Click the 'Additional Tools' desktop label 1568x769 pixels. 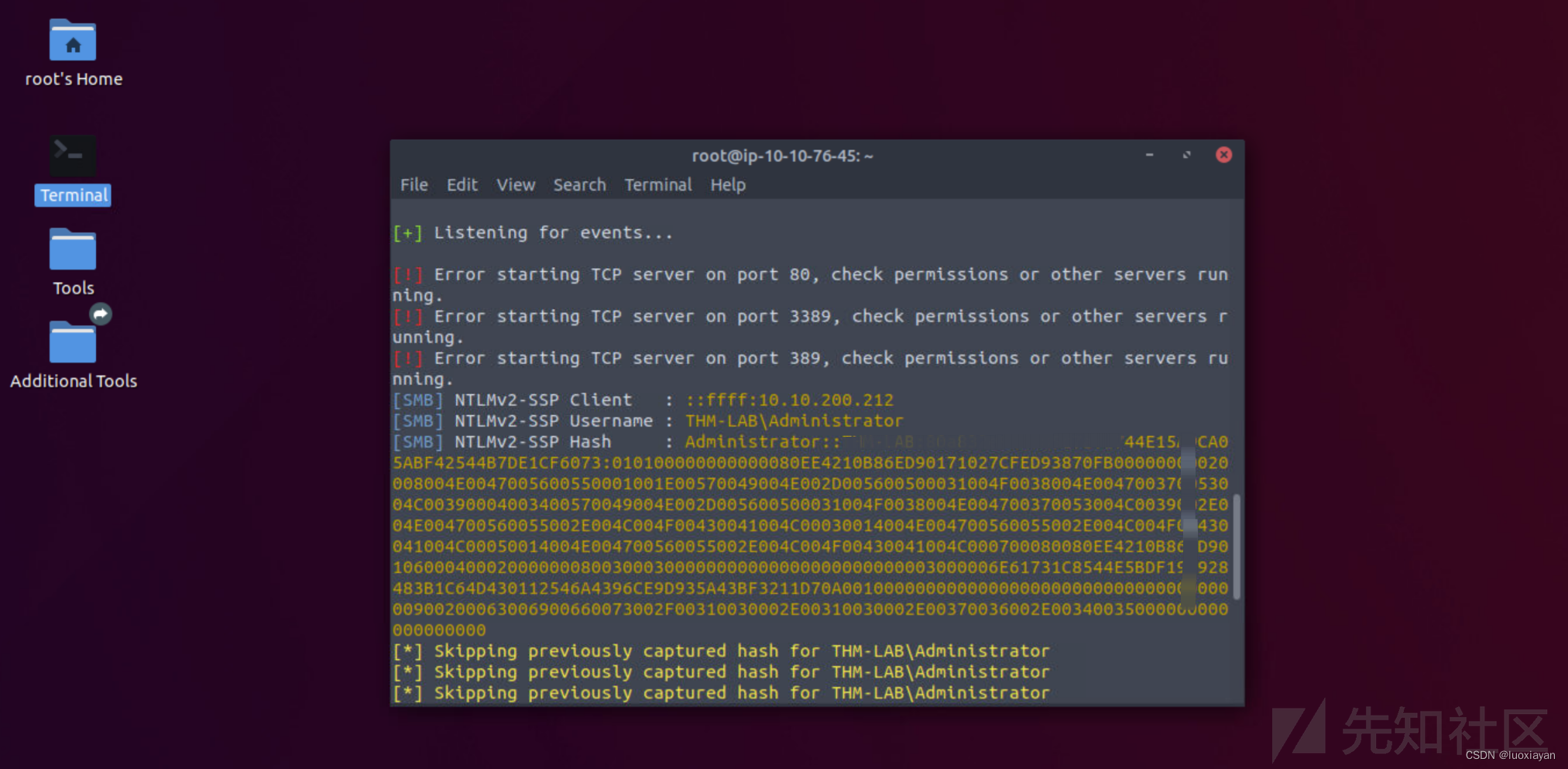coord(74,381)
